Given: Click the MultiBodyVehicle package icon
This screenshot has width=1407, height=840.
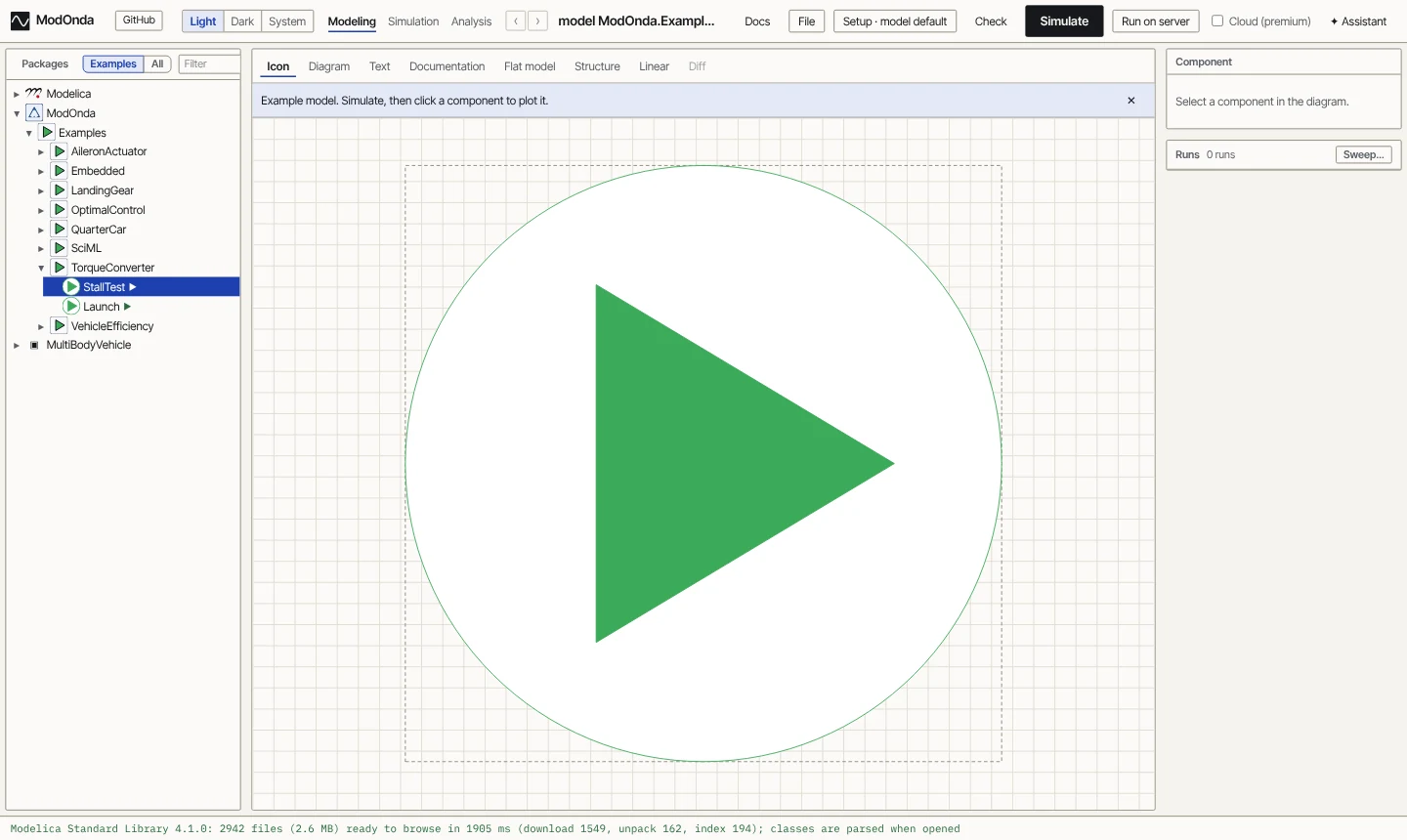Looking at the screenshot, I should tap(34, 345).
